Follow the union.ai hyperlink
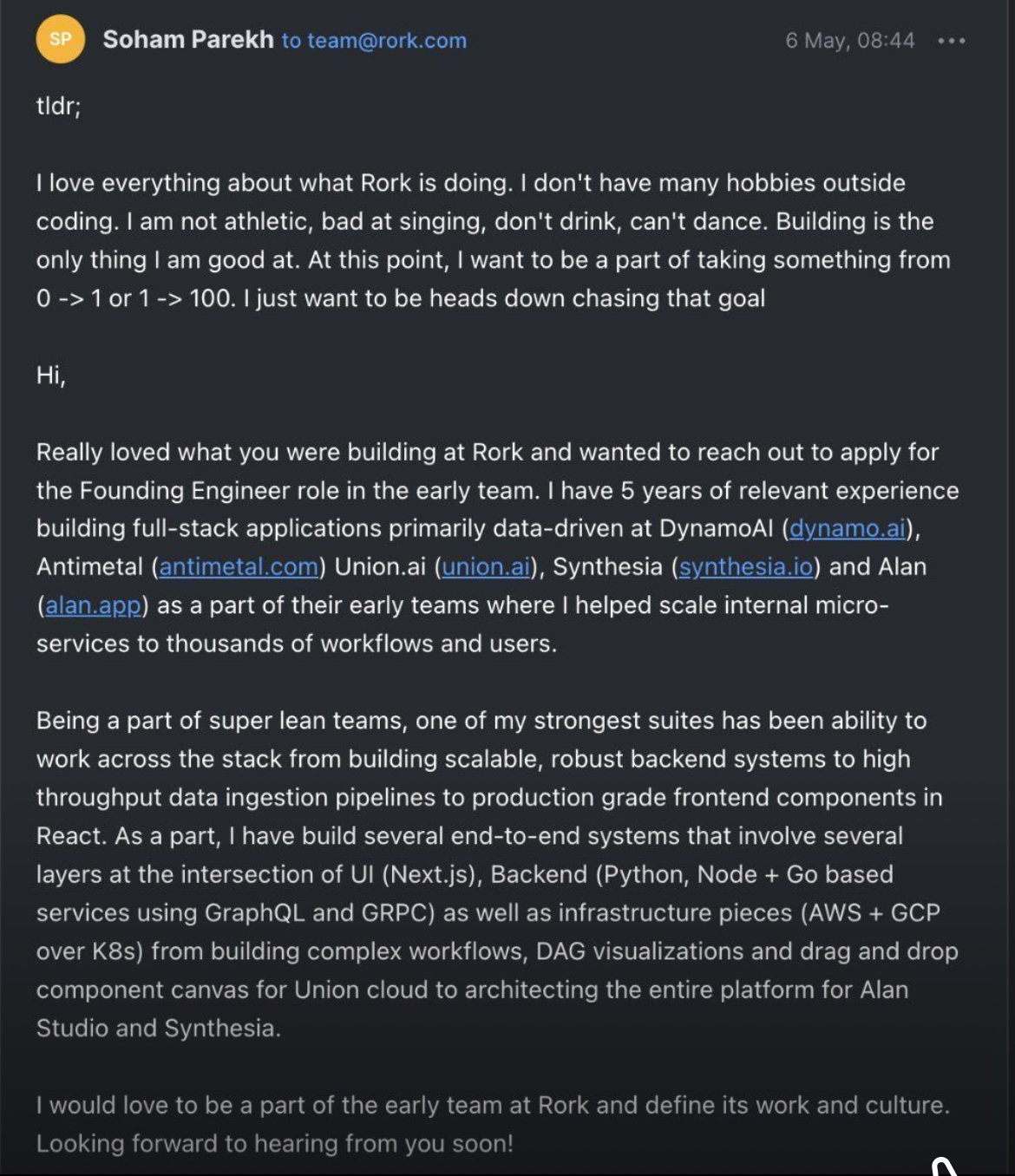The image size is (1015, 1176). (x=486, y=567)
